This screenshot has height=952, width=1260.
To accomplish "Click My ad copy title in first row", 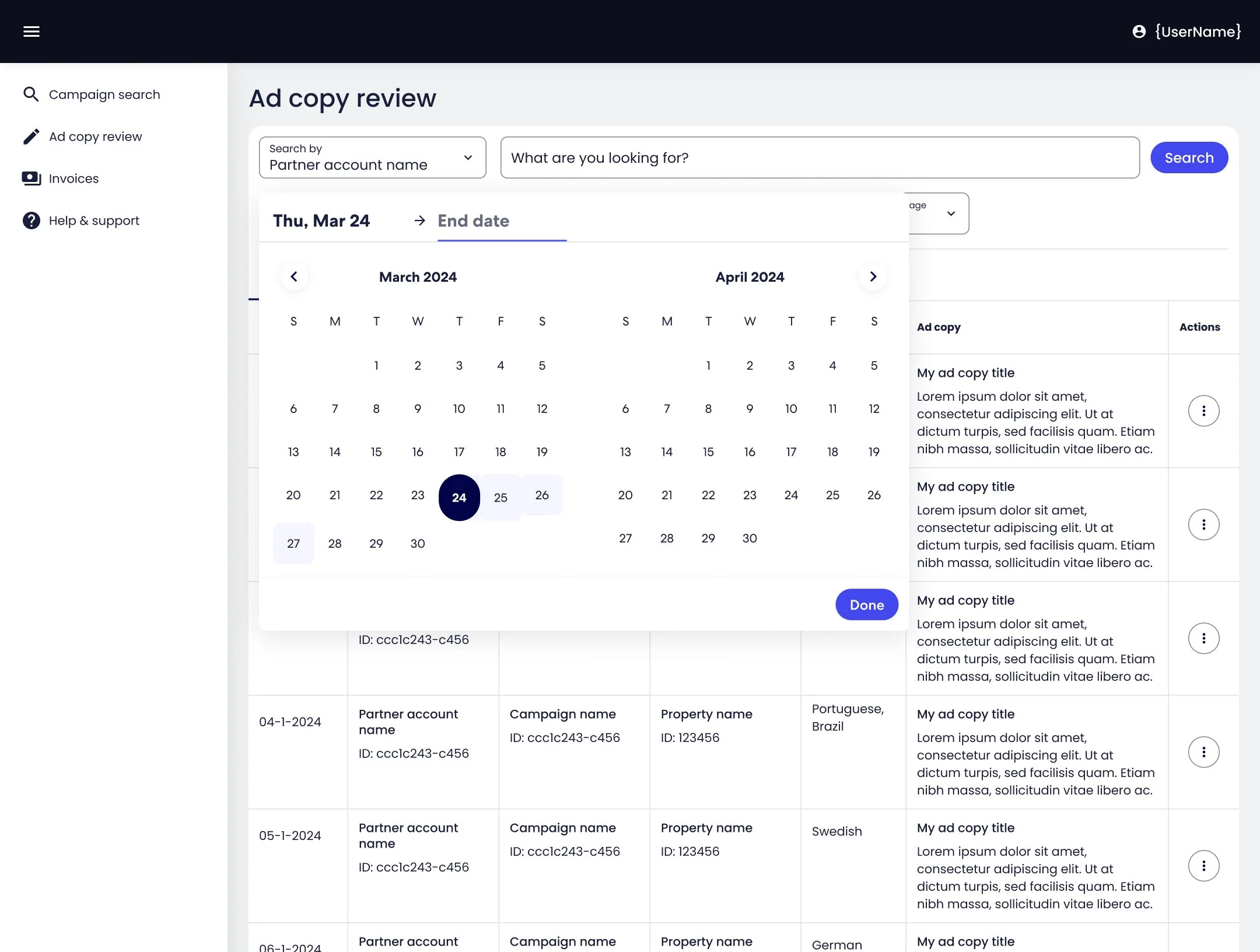I will point(965,373).
